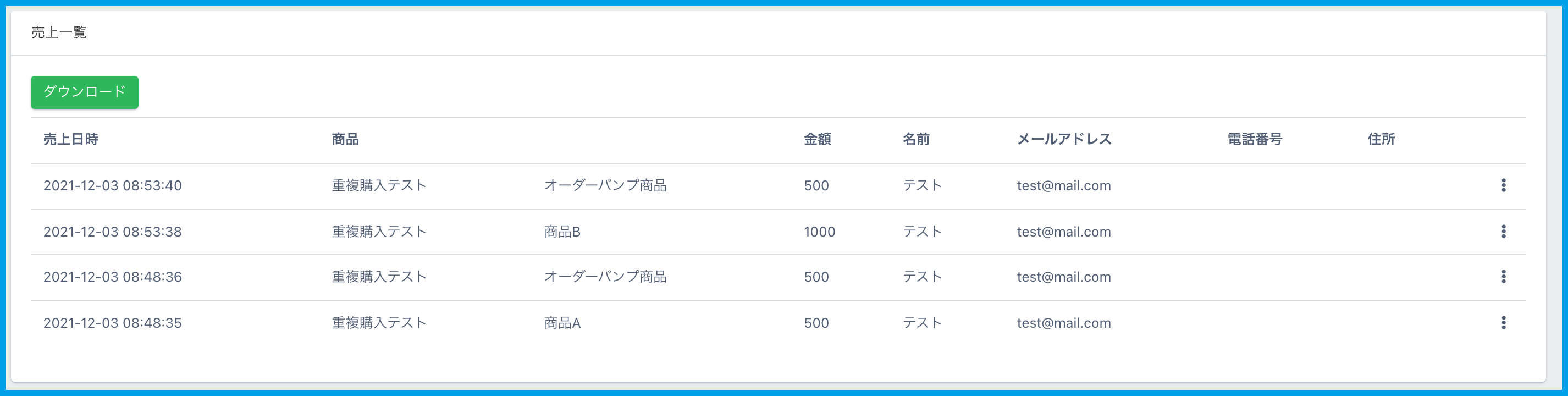The width and height of the screenshot is (1568, 396).
Task: Open the three-dot menu on the 商品A row
Action: [1504, 323]
